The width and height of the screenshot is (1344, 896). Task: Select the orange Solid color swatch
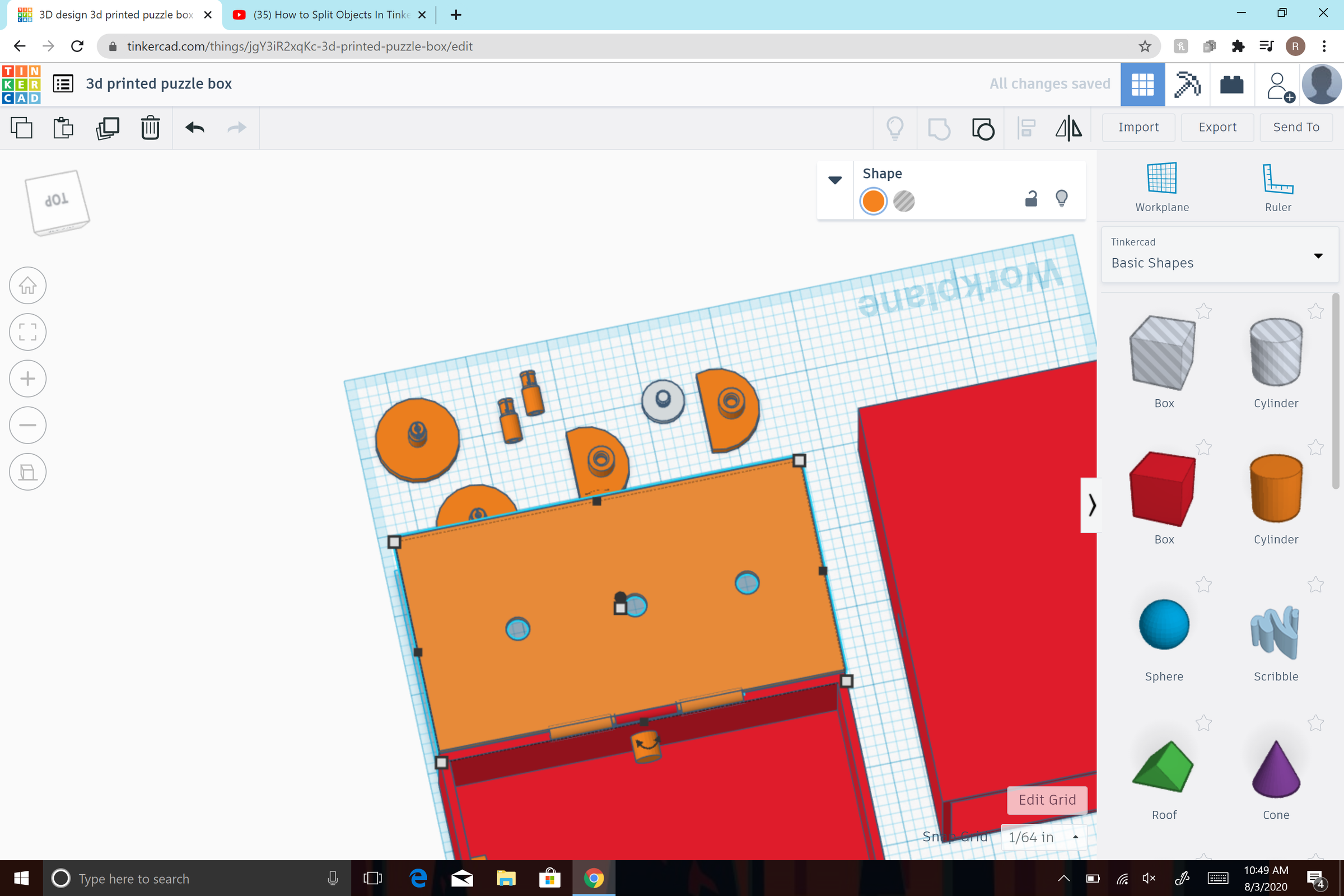[873, 201]
